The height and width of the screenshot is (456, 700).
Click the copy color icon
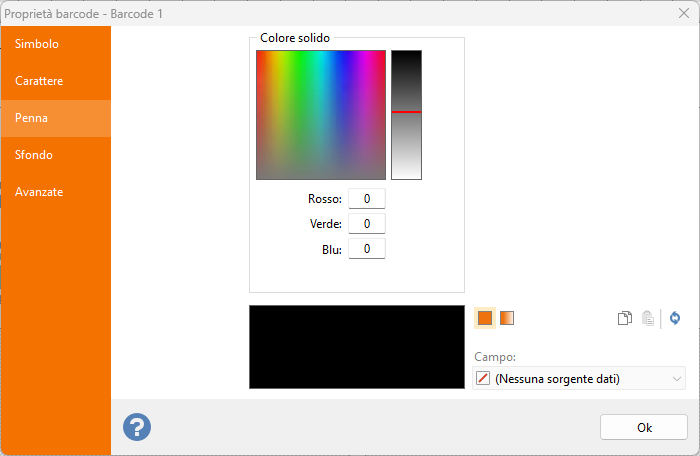625,318
